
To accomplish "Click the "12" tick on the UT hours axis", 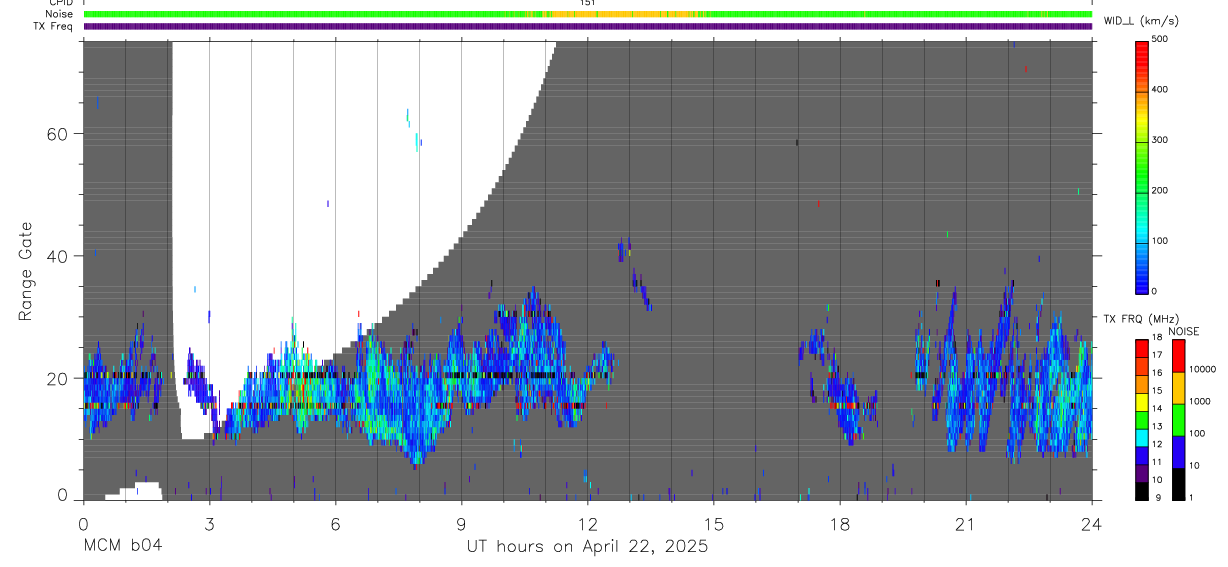I will pos(588,524).
